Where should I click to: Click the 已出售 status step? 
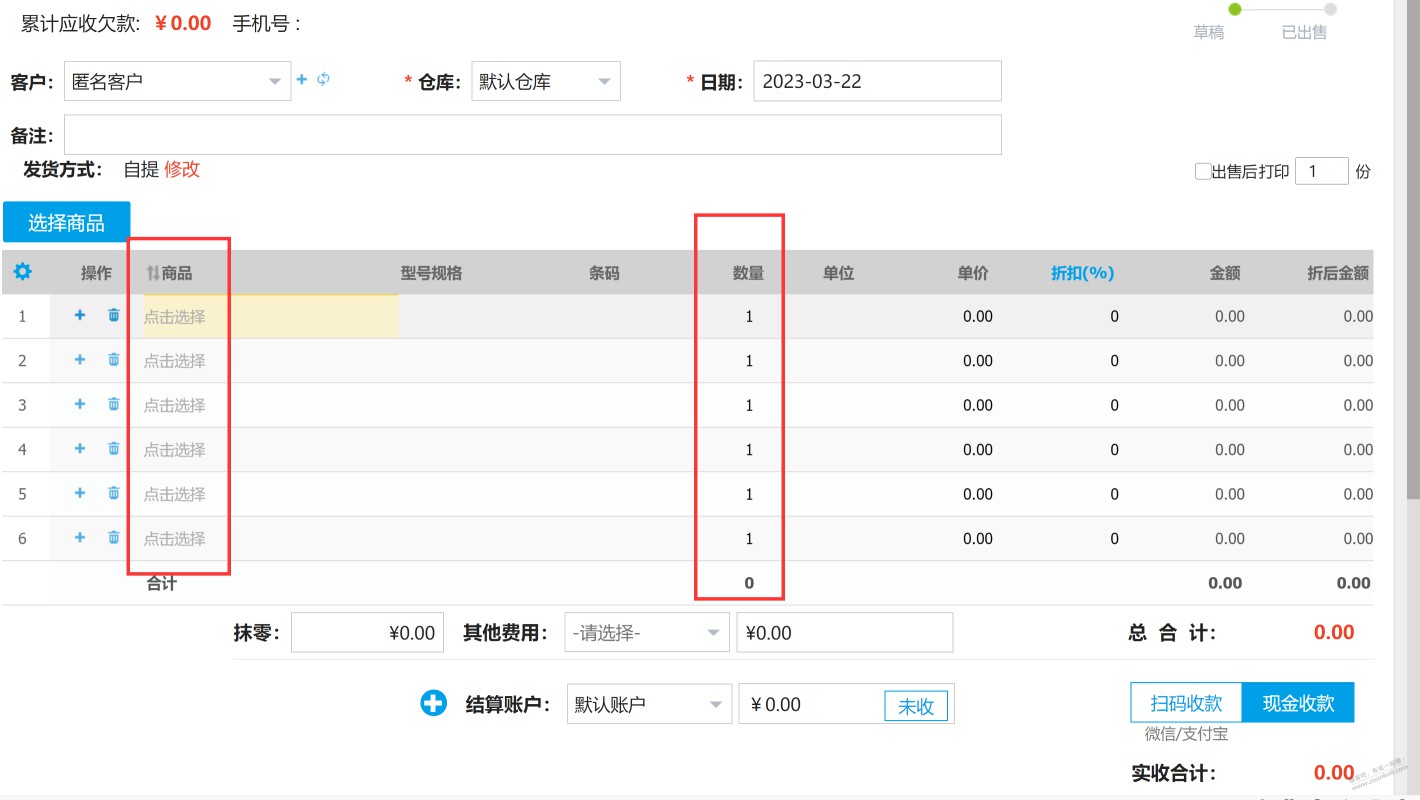pyautogui.click(x=1304, y=32)
